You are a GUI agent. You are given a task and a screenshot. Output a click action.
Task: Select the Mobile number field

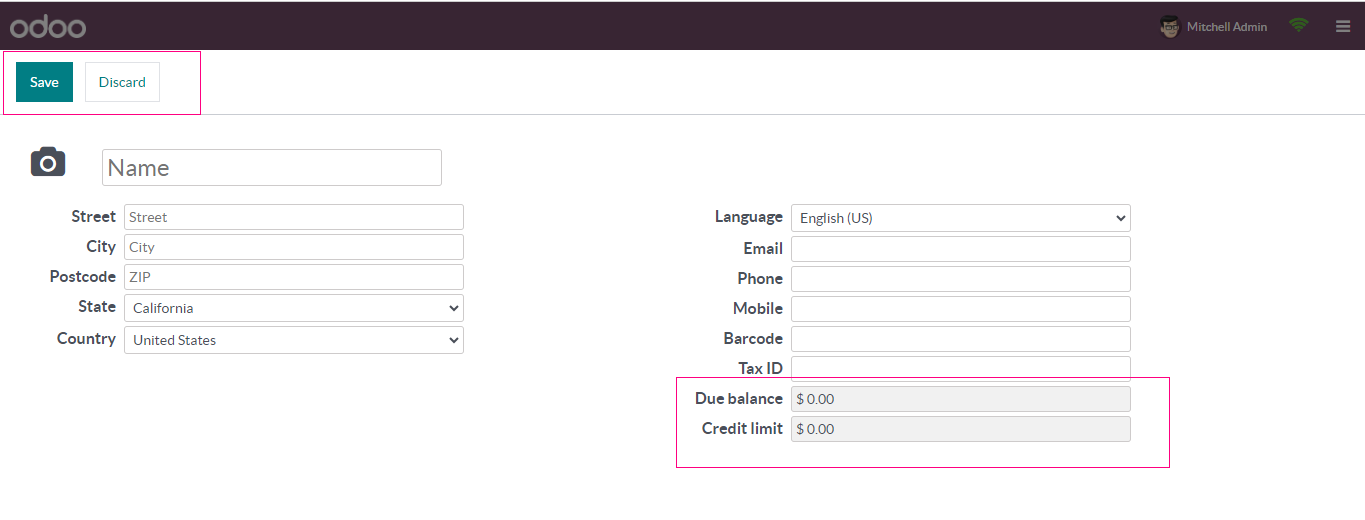(x=960, y=309)
